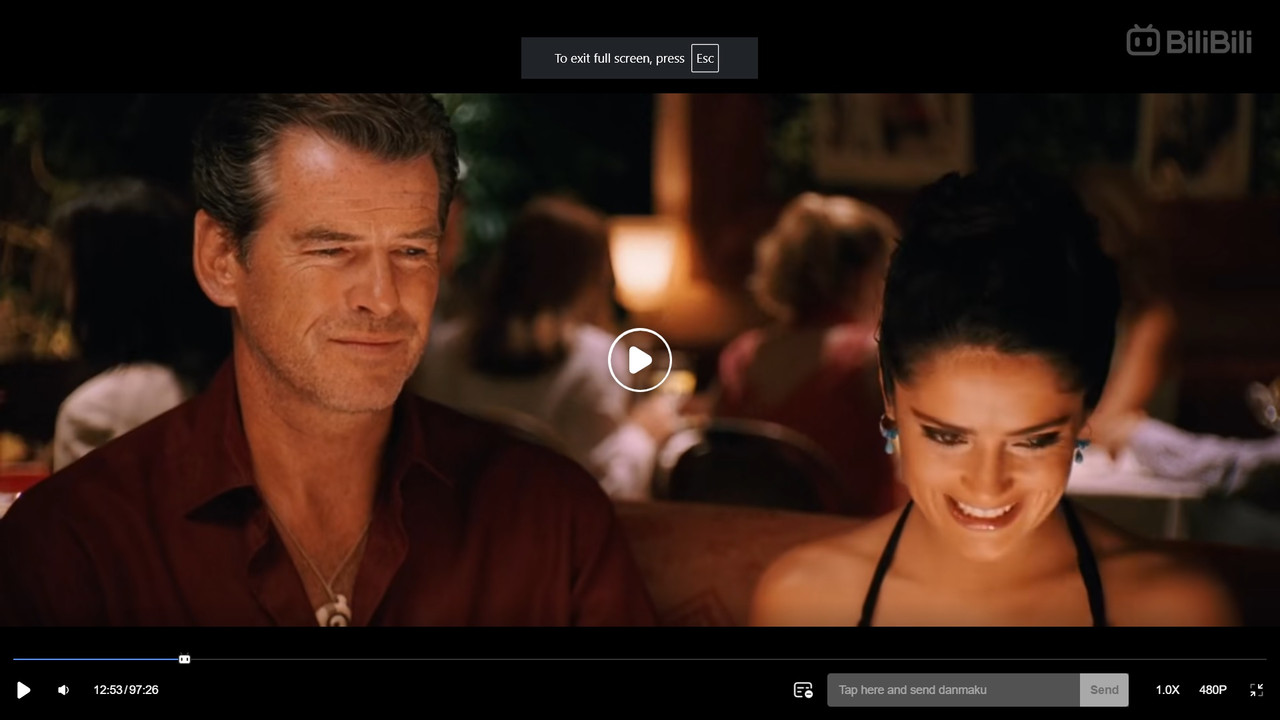Screen dimensions: 1280x720
Task: Click the 12:53 / 97:26 time display
Action: tap(126, 690)
